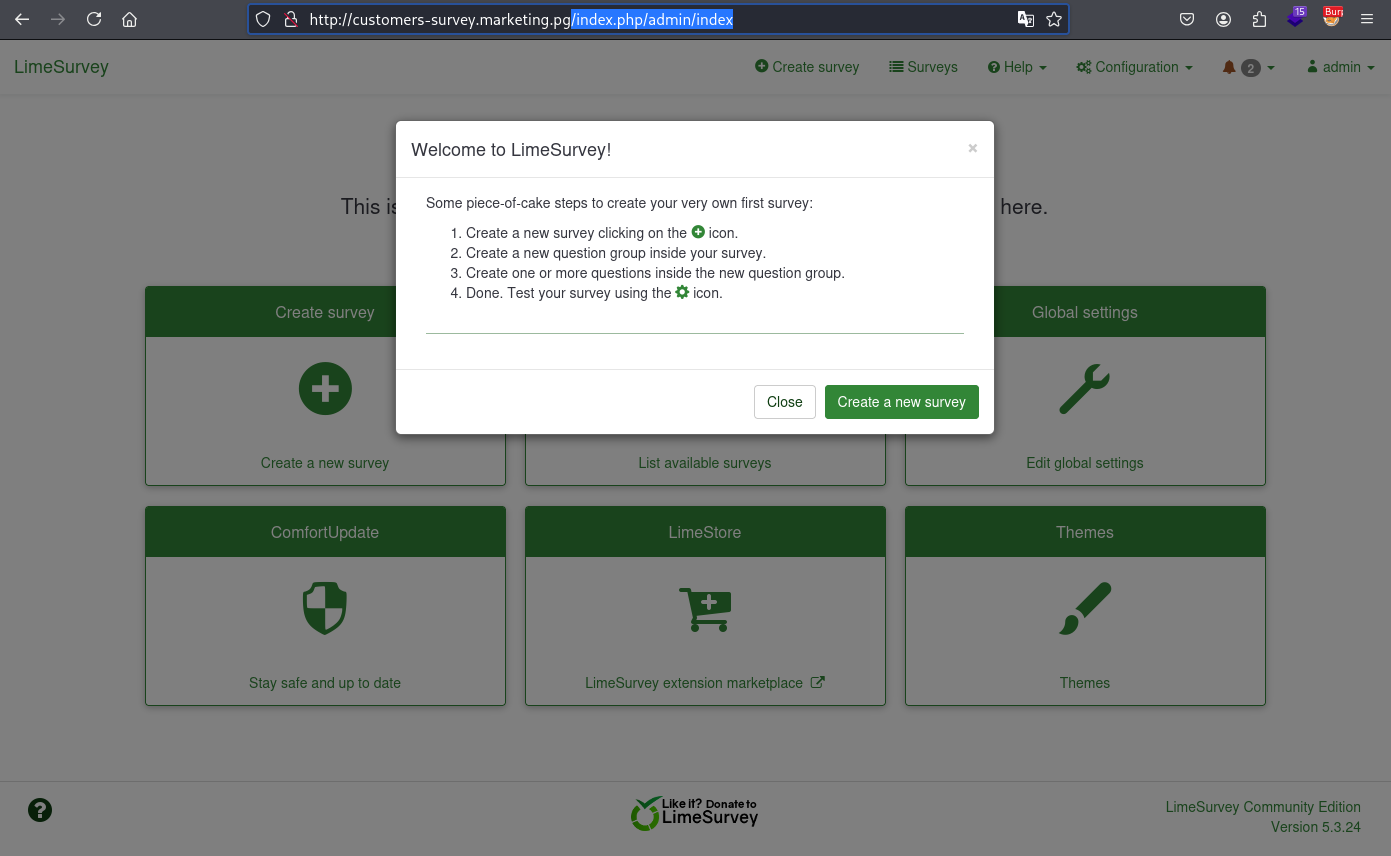Open the Firefox hamburger menu
The image size is (1391, 856).
coord(1367,19)
